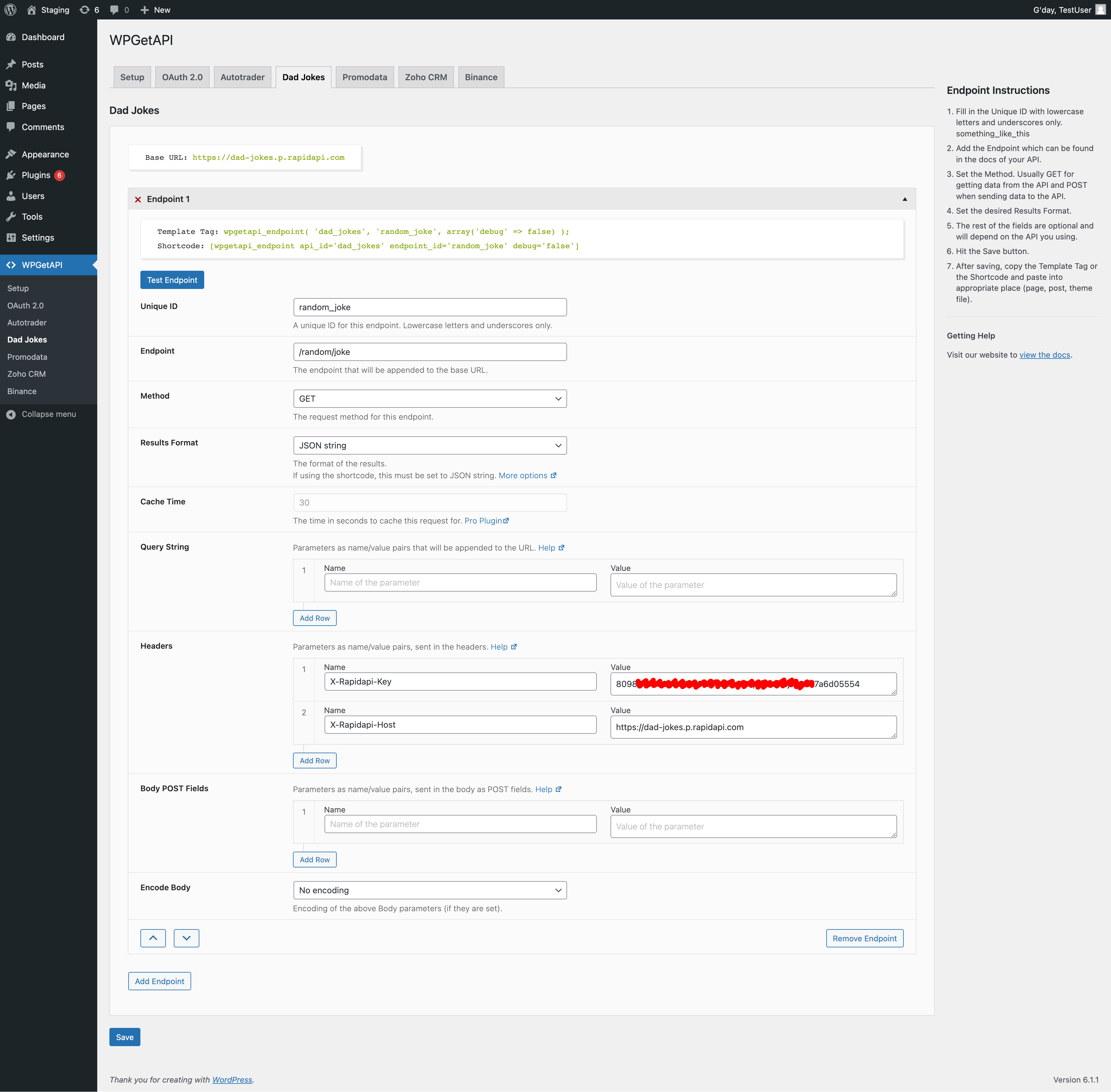Click the WordPress logo icon in admin bar
This screenshot has height=1092, width=1111.
click(10, 10)
